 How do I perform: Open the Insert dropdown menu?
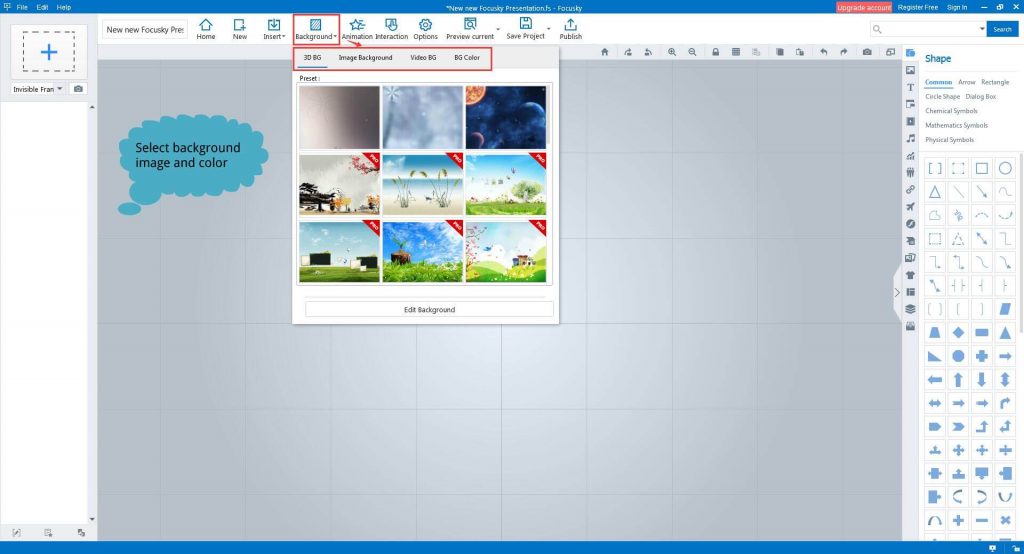[x=273, y=28]
